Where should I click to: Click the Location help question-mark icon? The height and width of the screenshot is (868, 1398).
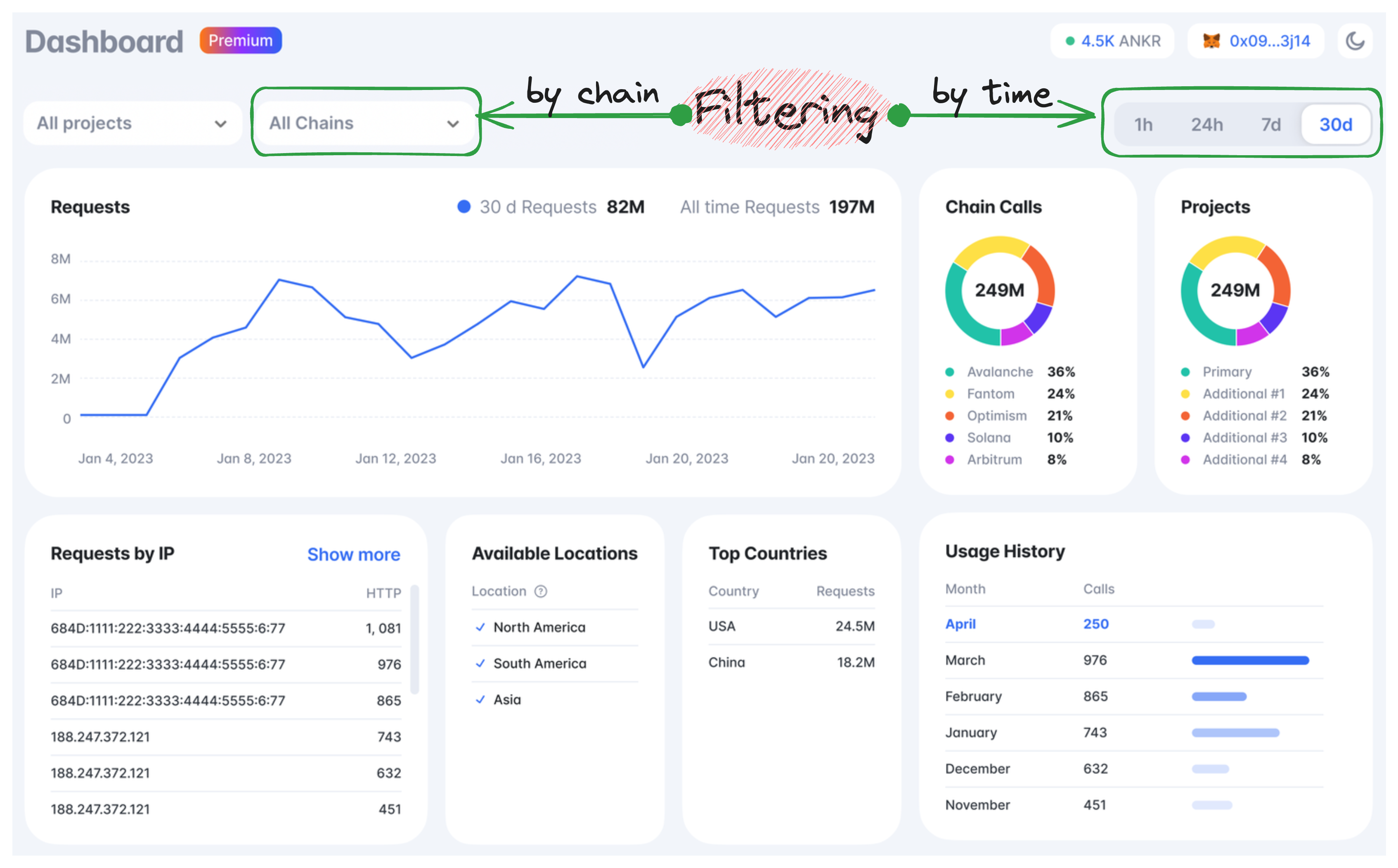[x=540, y=591]
